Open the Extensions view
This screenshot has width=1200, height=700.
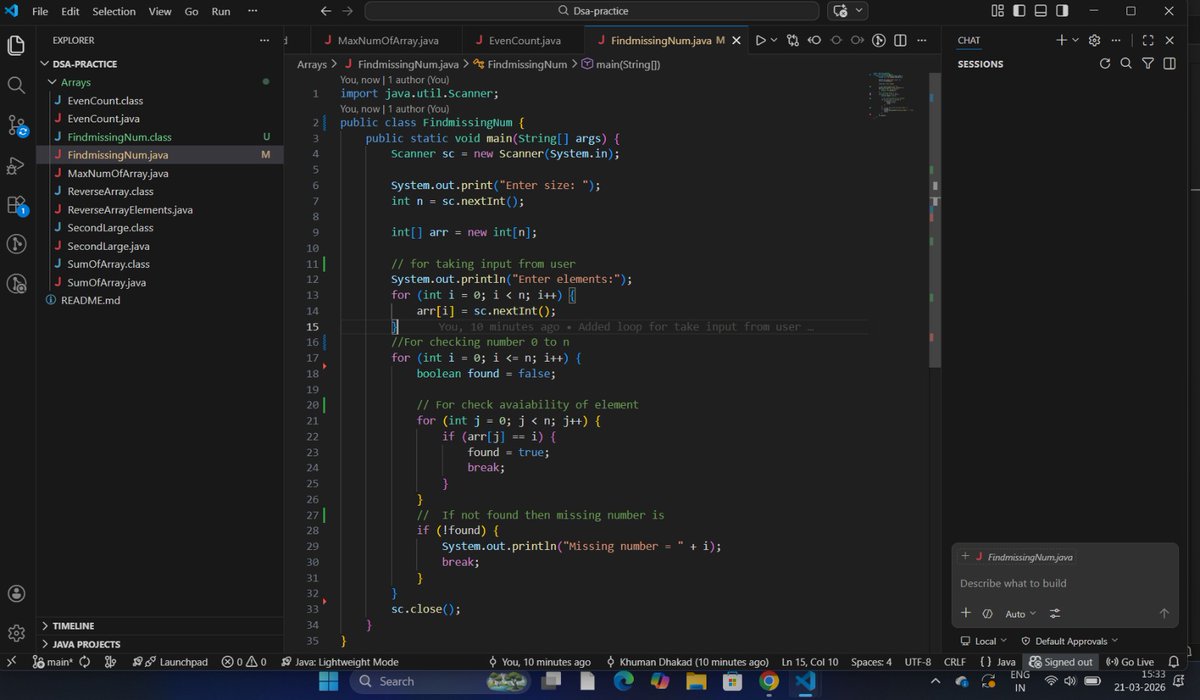coord(17,205)
